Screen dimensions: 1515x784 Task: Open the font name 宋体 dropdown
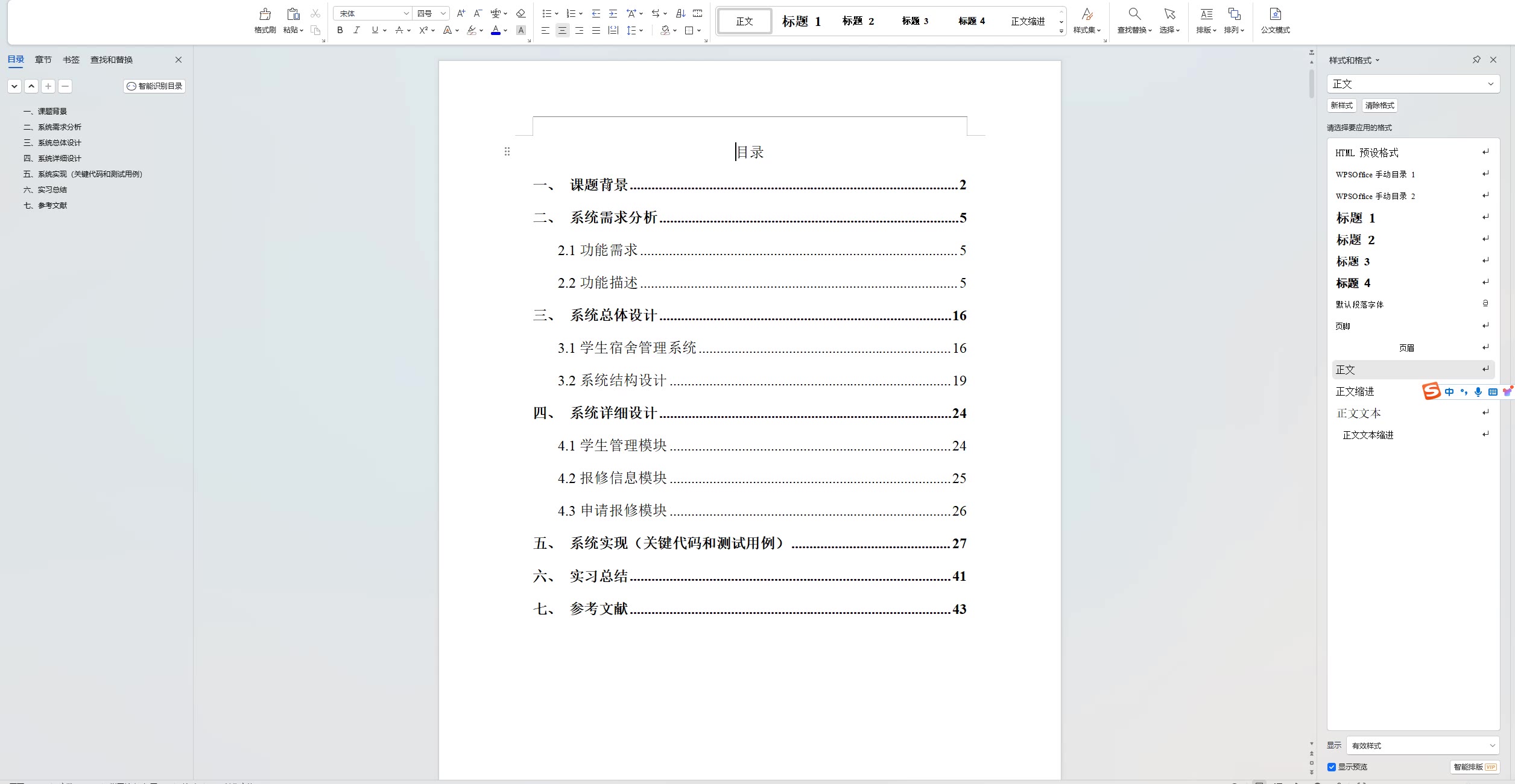pos(406,13)
